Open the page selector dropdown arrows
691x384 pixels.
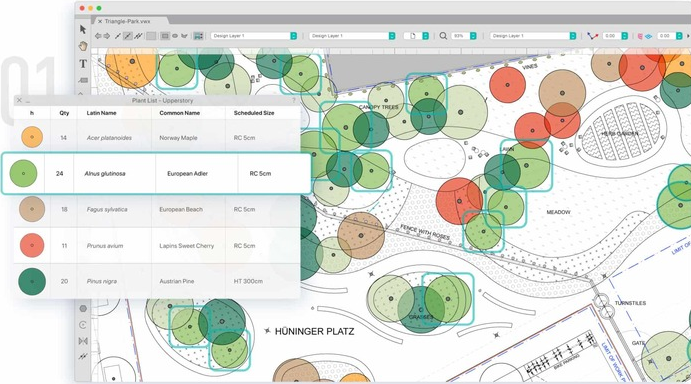[426, 36]
